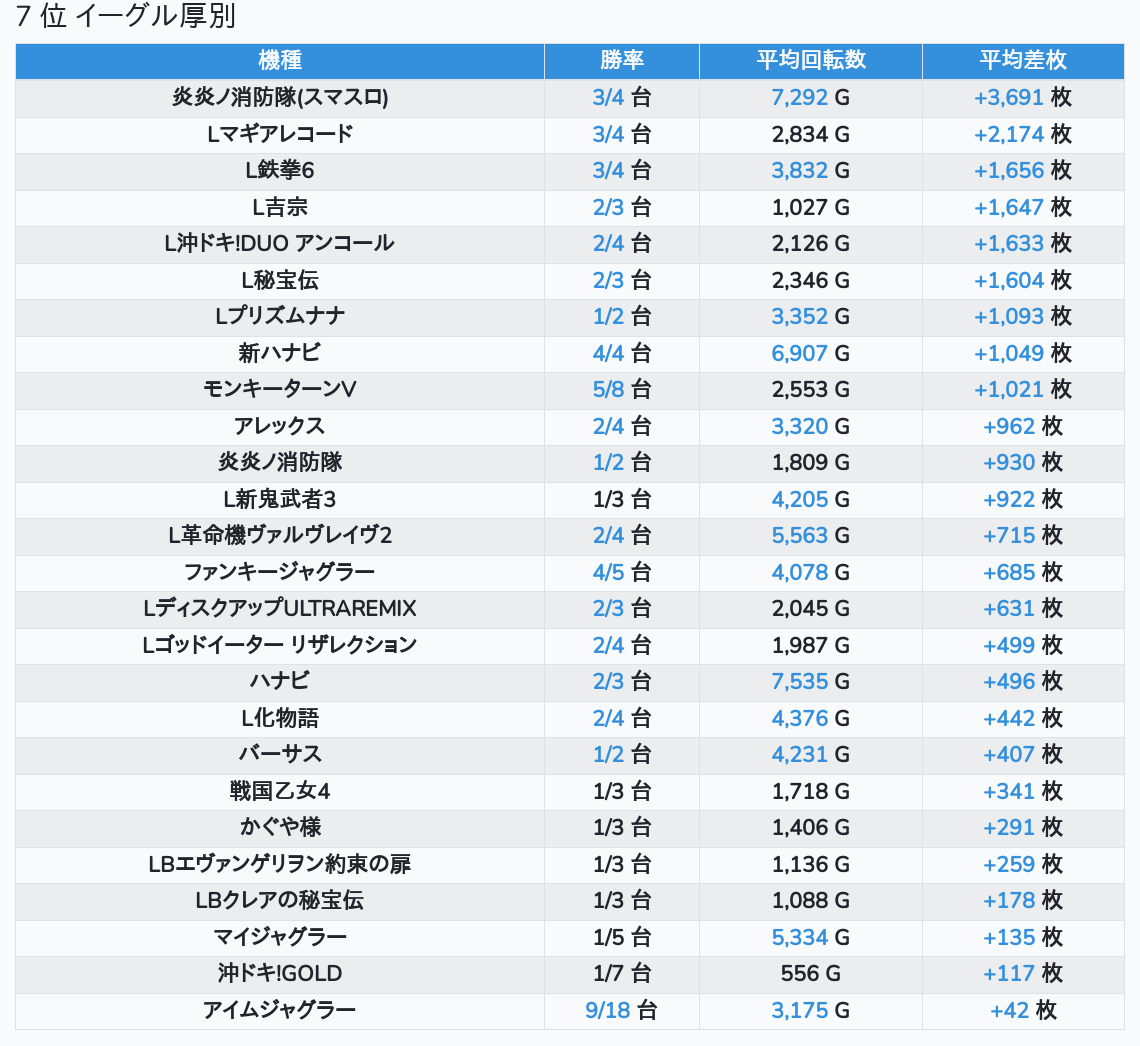Open the Lマギアレコード row
This screenshot has width=1140, height=1046.
pos(279,134)
